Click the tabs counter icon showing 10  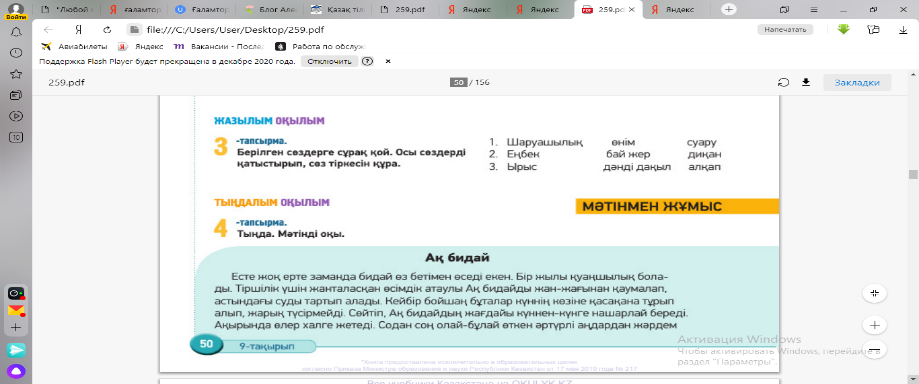point(16,137)
